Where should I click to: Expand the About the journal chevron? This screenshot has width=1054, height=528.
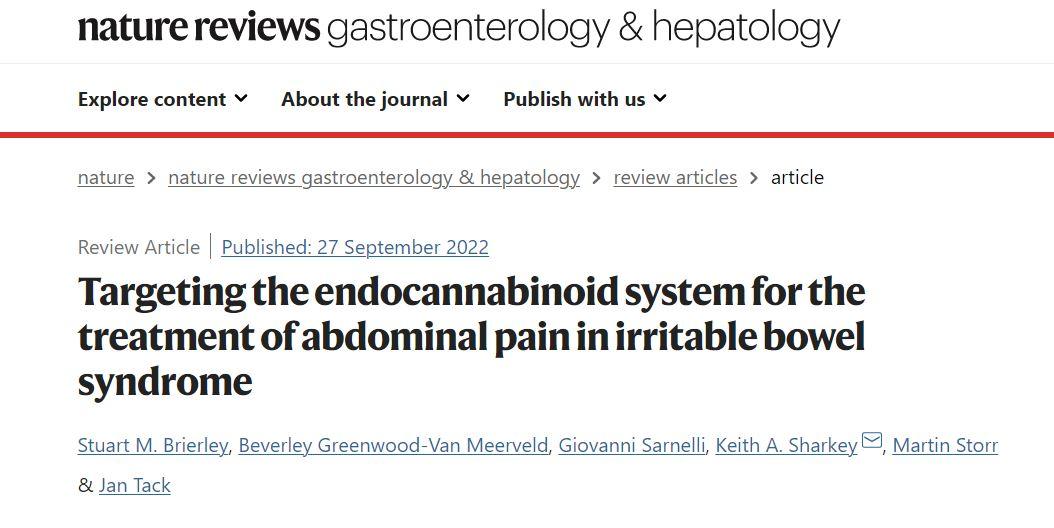pos(463,99)
